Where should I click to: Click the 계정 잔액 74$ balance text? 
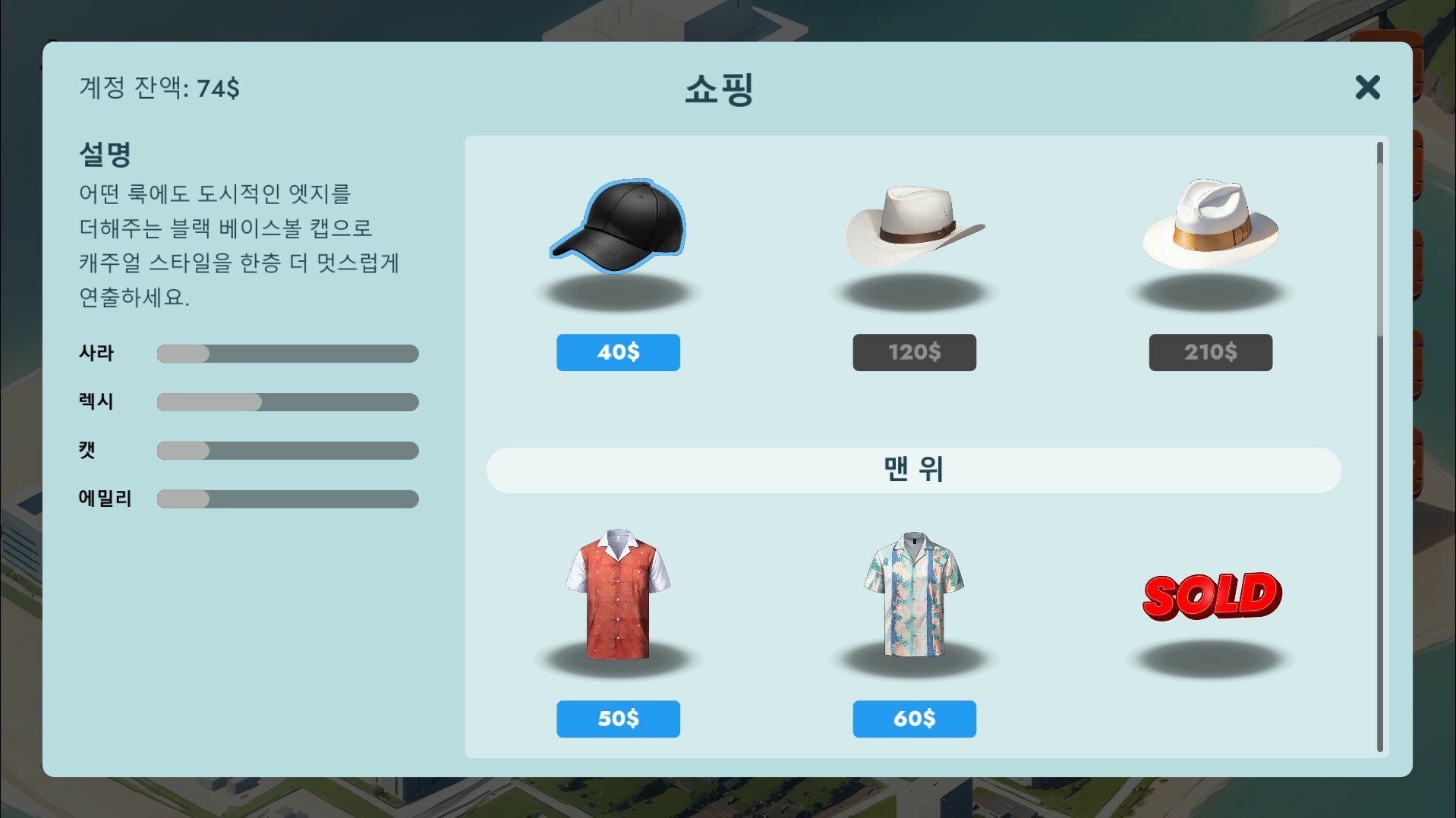pos(159,88)
